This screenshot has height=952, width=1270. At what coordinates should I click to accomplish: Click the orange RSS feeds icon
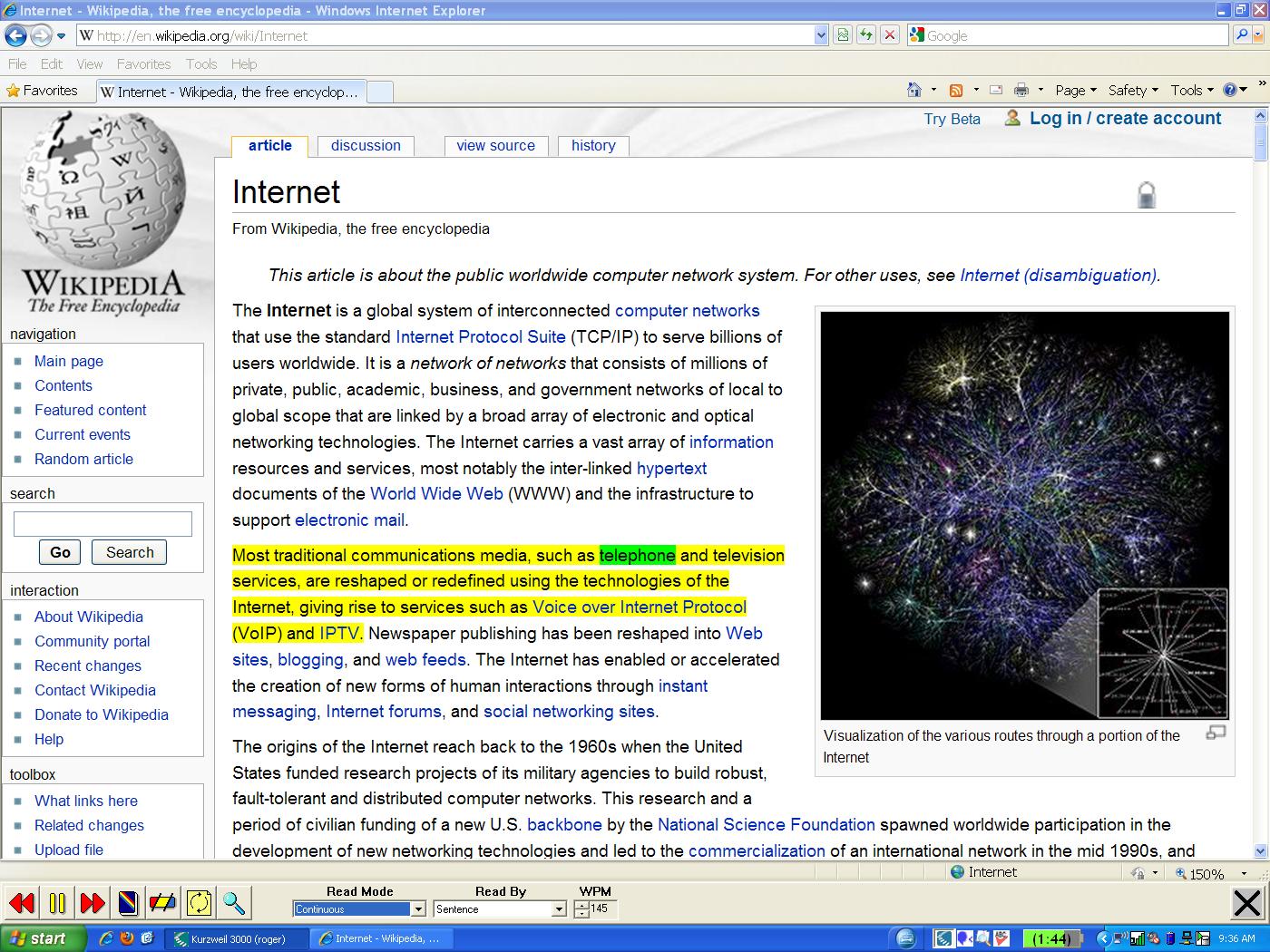[x=955, y=90]
